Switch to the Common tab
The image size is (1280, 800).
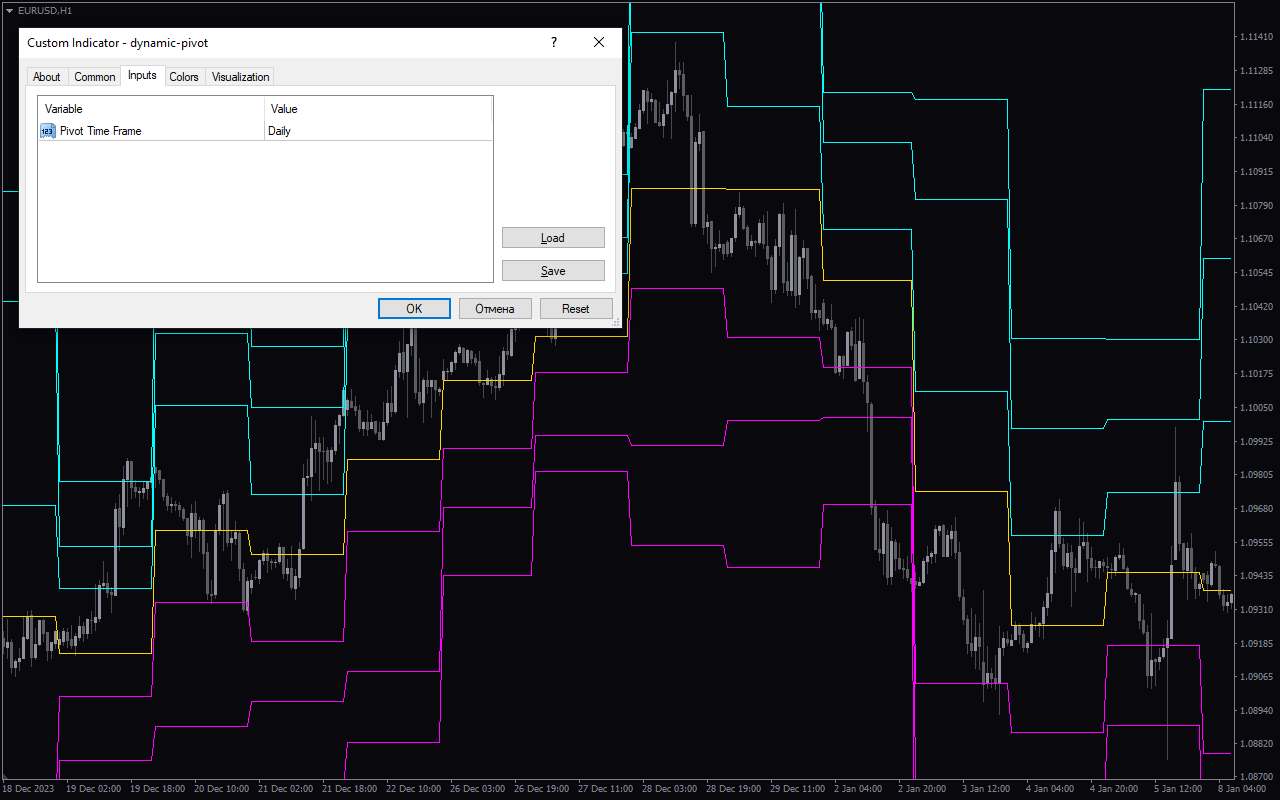[x=95, y=77]
